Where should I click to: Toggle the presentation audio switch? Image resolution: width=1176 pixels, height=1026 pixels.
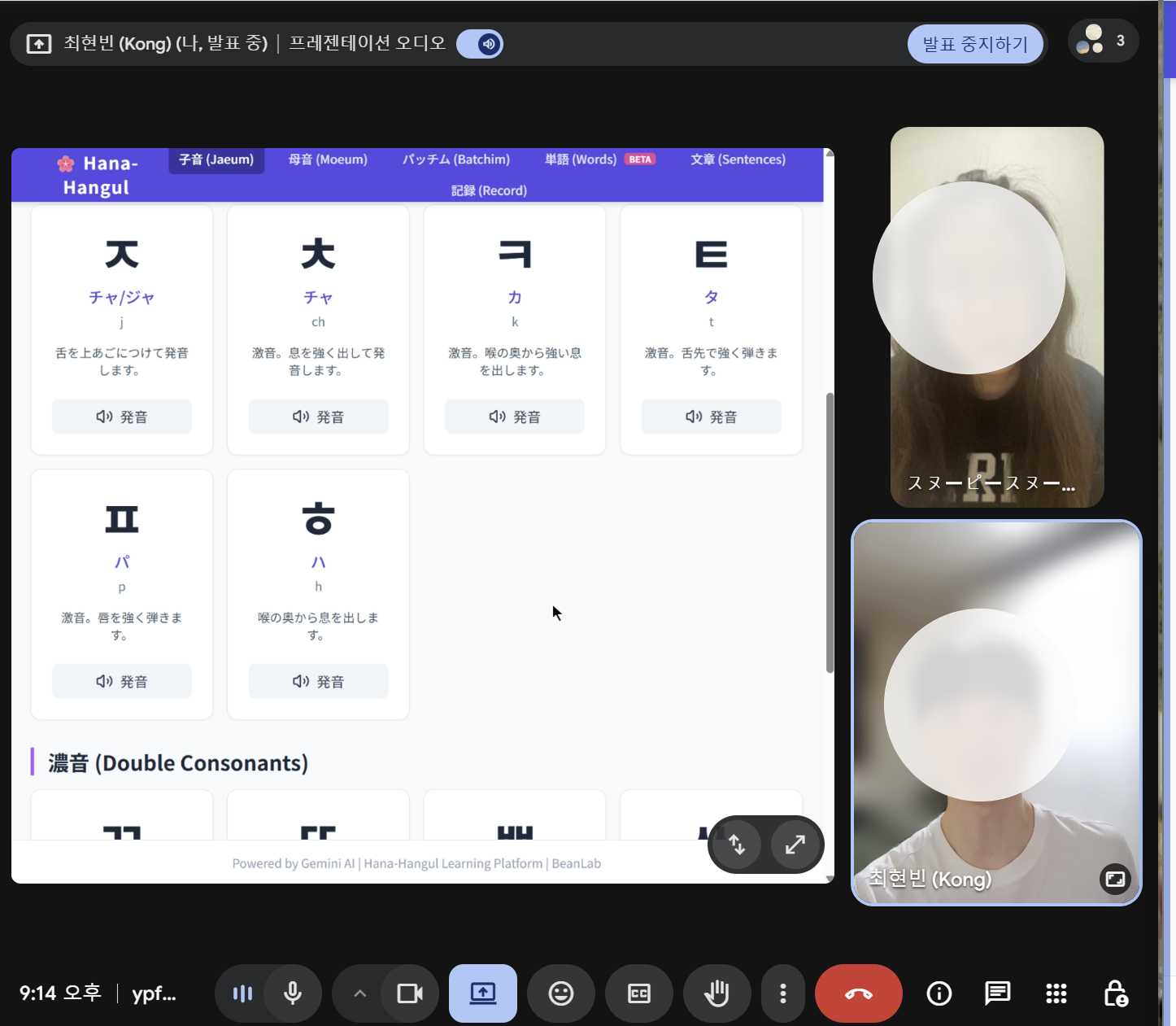(x=480, y=44)
